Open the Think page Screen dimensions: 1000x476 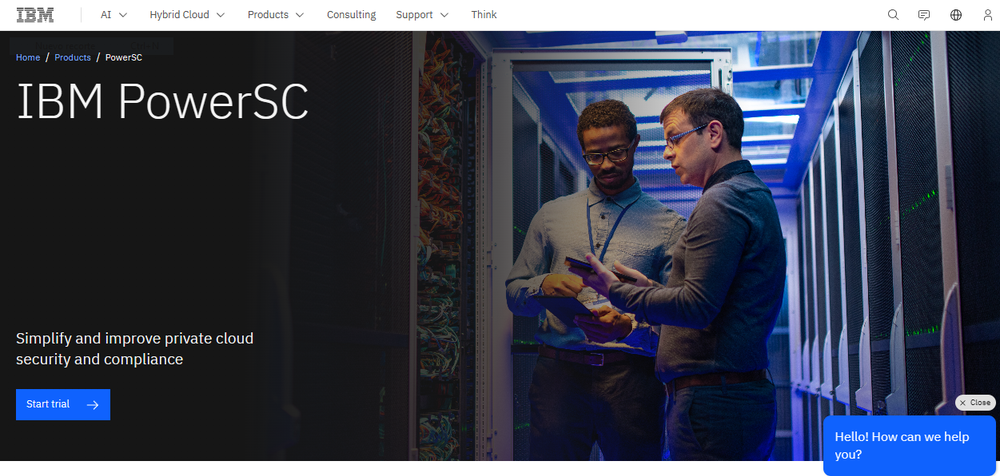484,15
